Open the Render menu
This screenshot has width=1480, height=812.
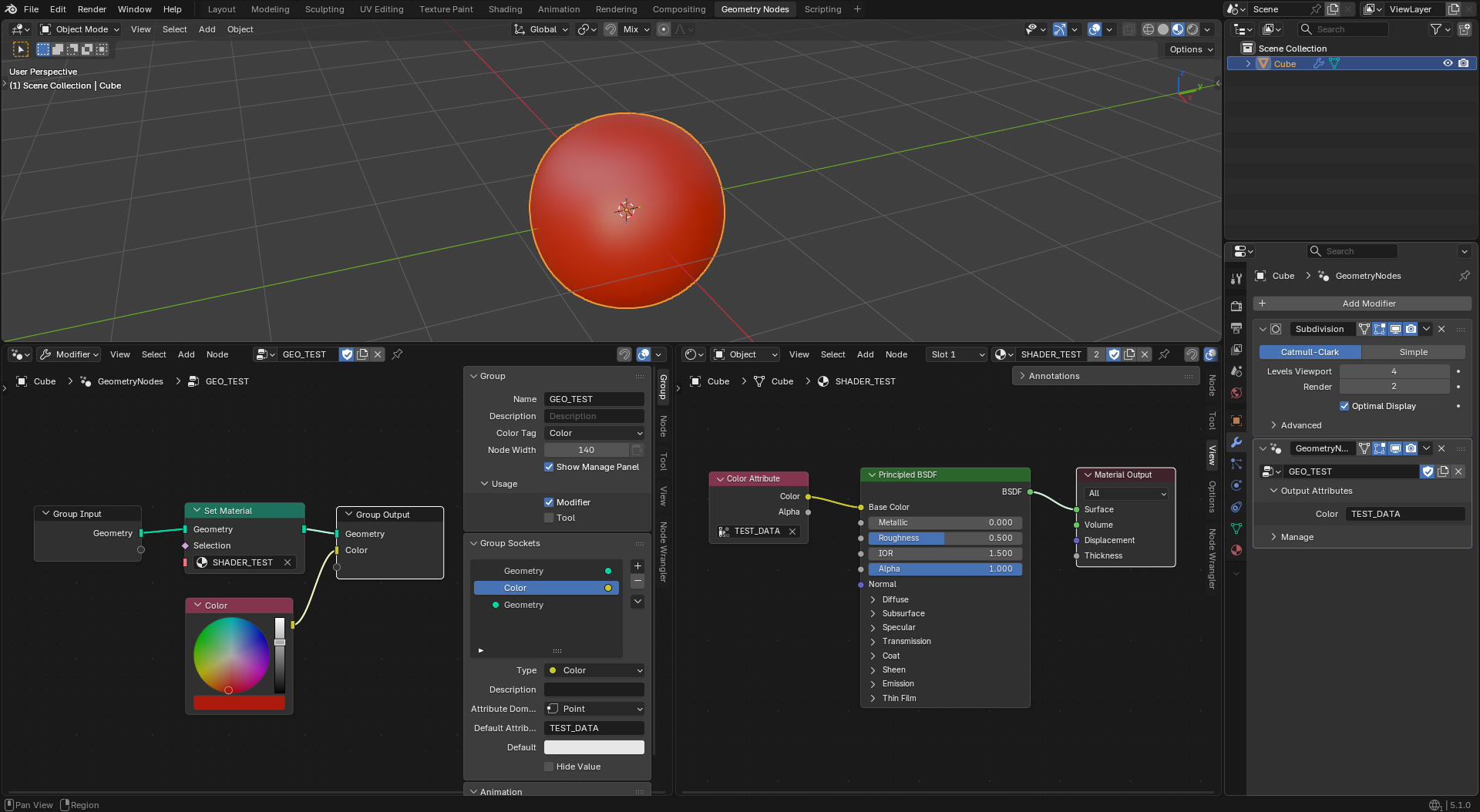click(x=92, y=9)
